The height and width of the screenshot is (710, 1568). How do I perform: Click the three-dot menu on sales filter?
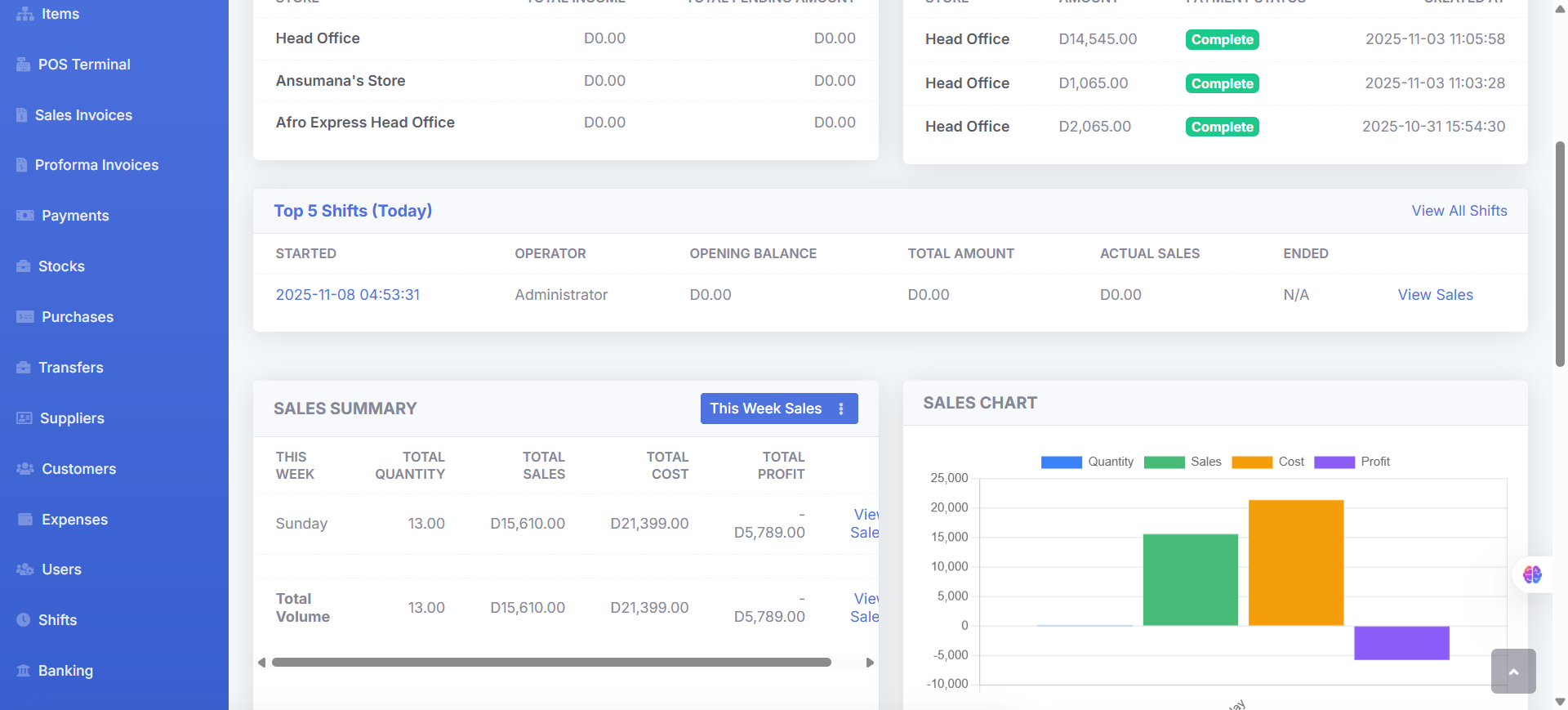click(841, 409)
